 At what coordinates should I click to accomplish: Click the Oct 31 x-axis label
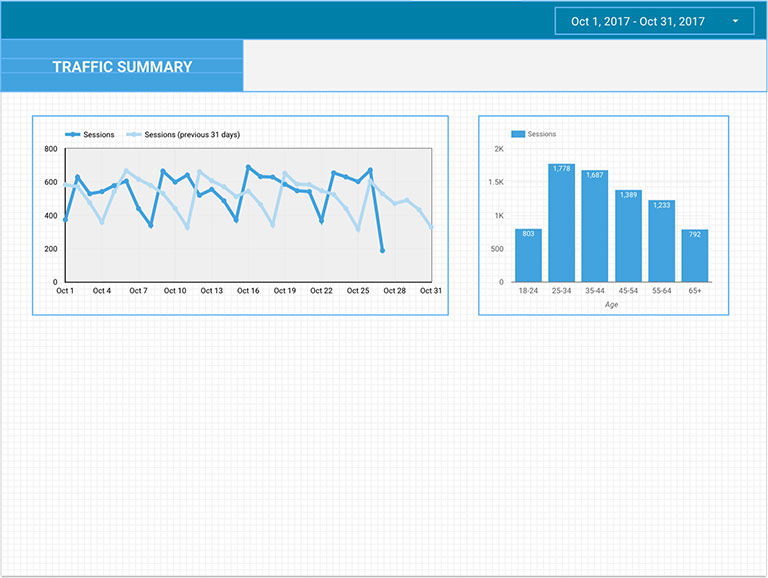point(431,290)
